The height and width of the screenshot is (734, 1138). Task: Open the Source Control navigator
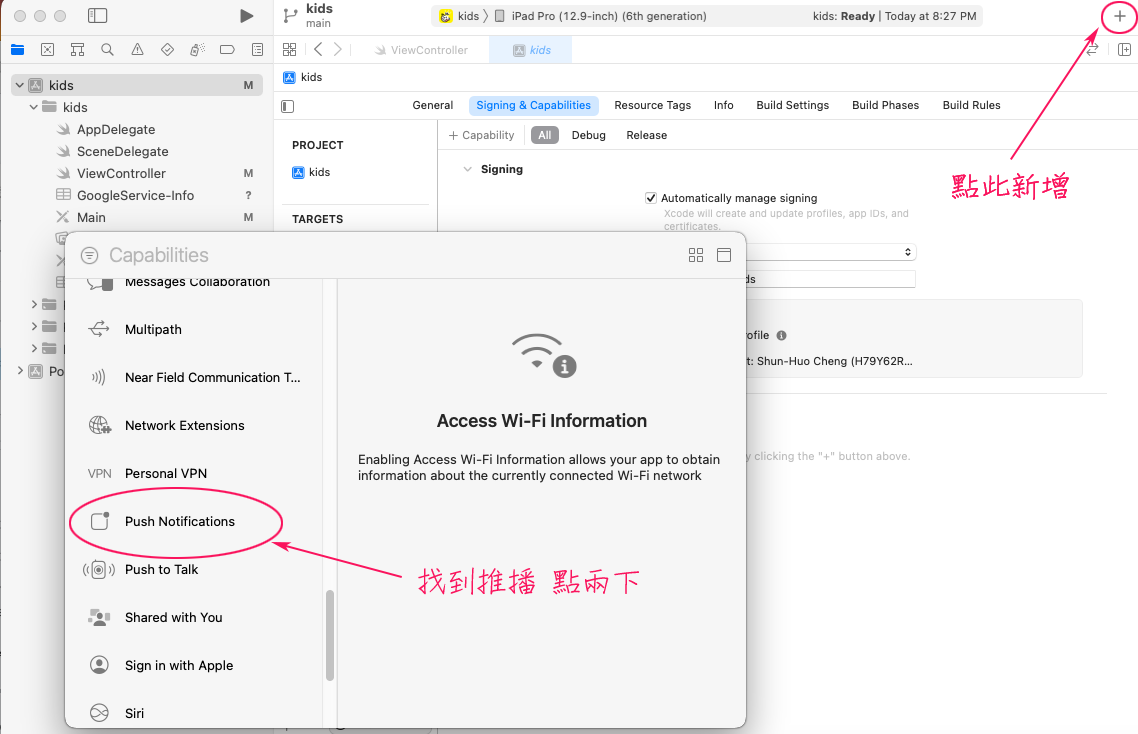point(47,49)
